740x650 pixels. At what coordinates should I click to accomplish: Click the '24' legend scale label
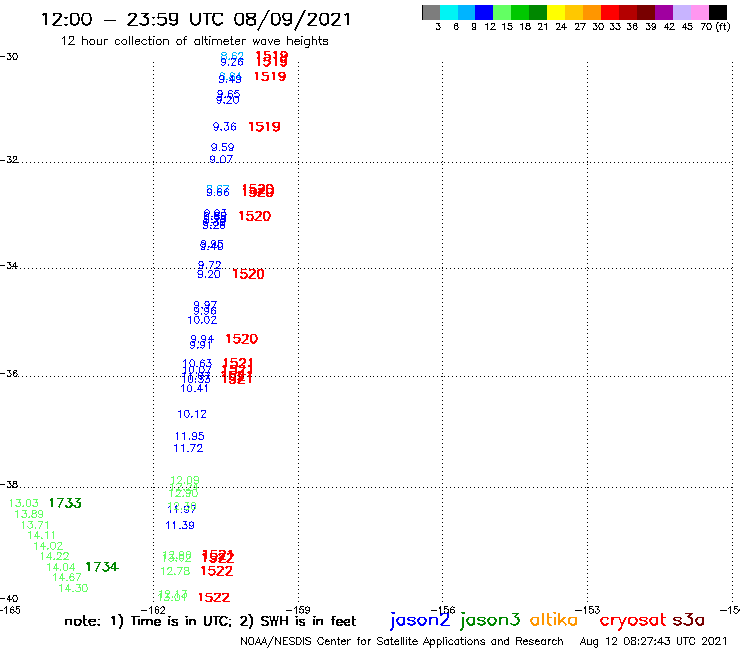click(x=561, y=27)
